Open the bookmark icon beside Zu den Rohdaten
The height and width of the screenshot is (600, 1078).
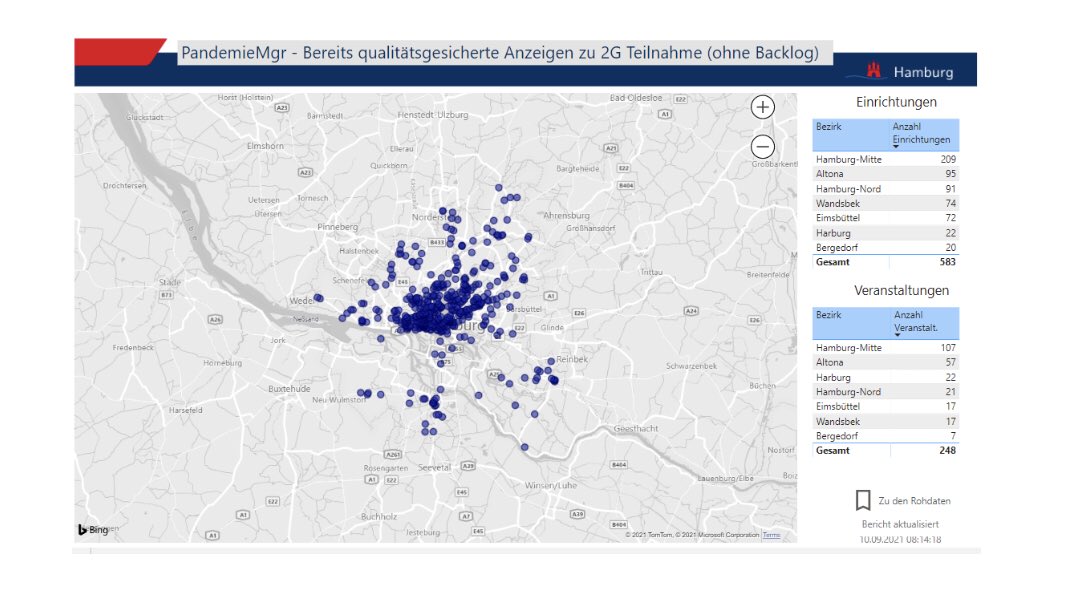[863, 500]
